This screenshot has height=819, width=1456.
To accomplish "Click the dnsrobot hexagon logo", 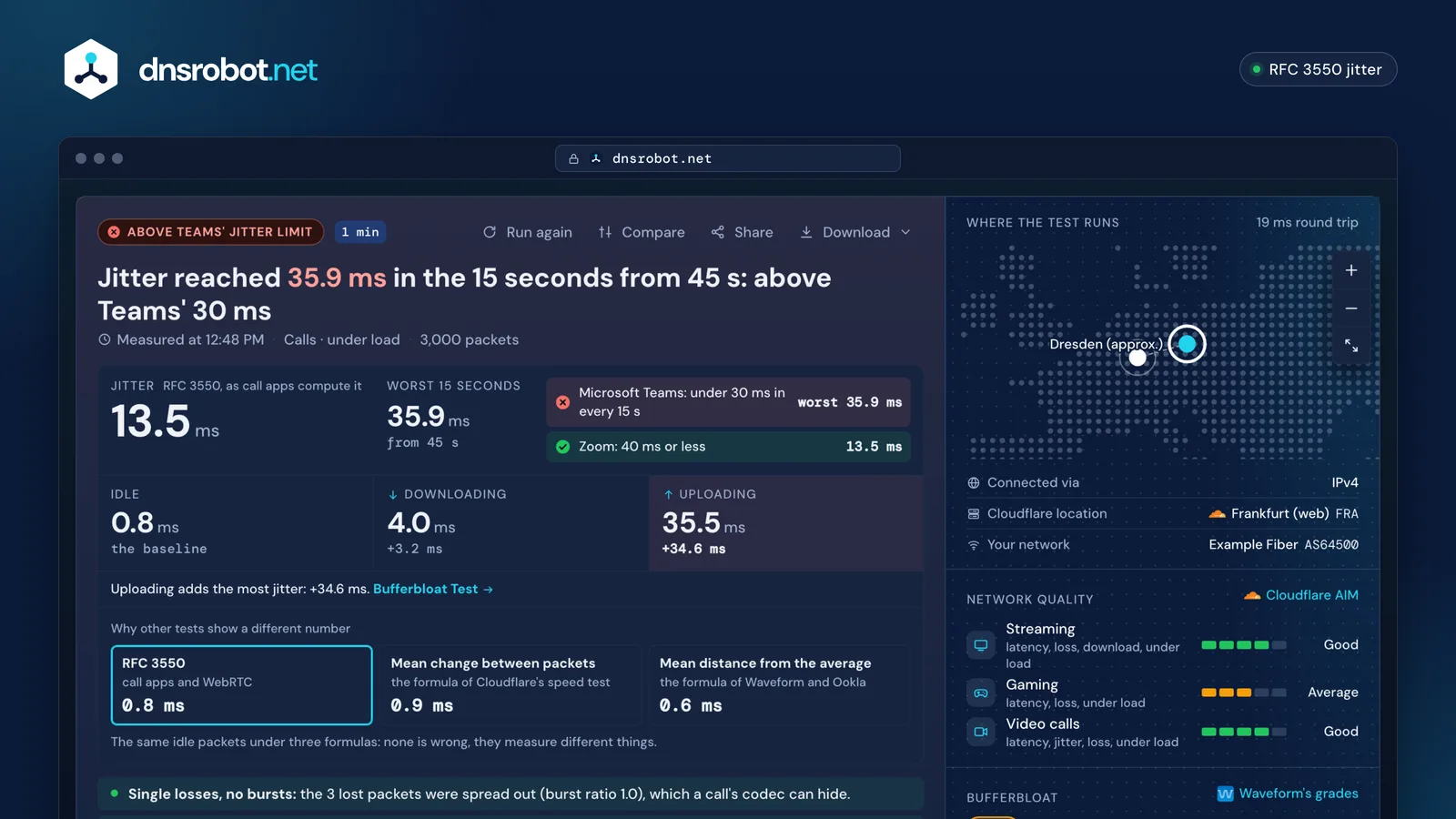I will [x=91, y=69].
